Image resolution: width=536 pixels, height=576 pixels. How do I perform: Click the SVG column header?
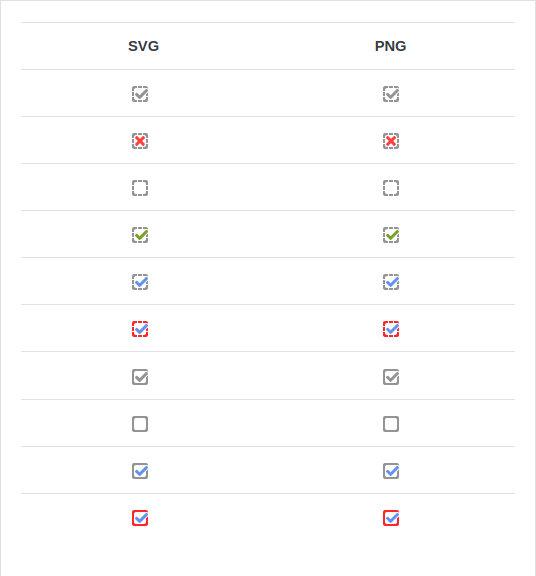pyautogui.click(x=144, y=46)
